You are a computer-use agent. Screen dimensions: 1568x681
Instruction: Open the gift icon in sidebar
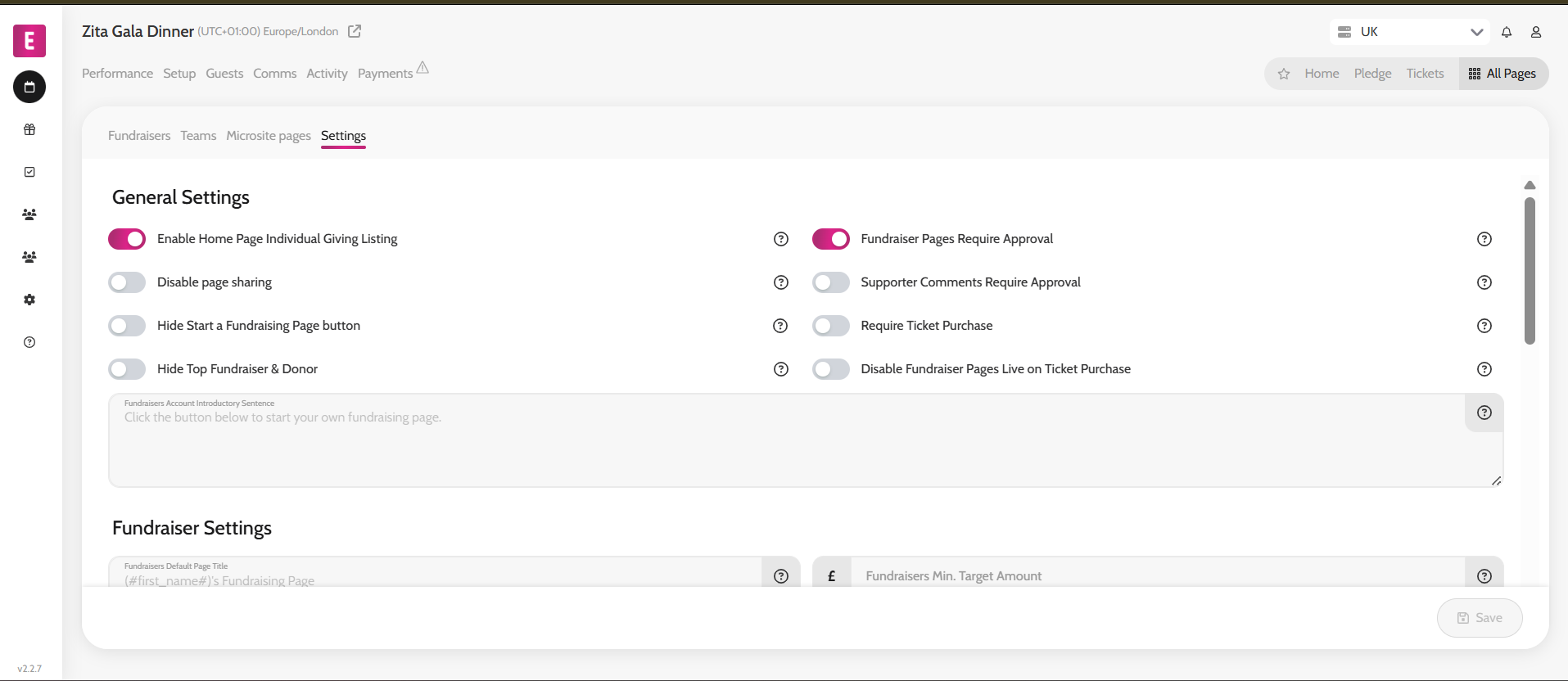(x=29, y=129)
